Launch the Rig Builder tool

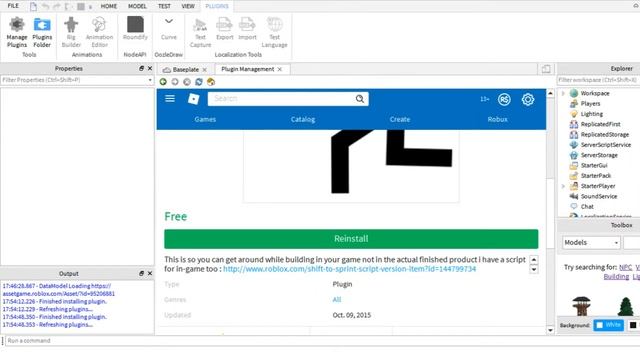click(x=71, y=32)
